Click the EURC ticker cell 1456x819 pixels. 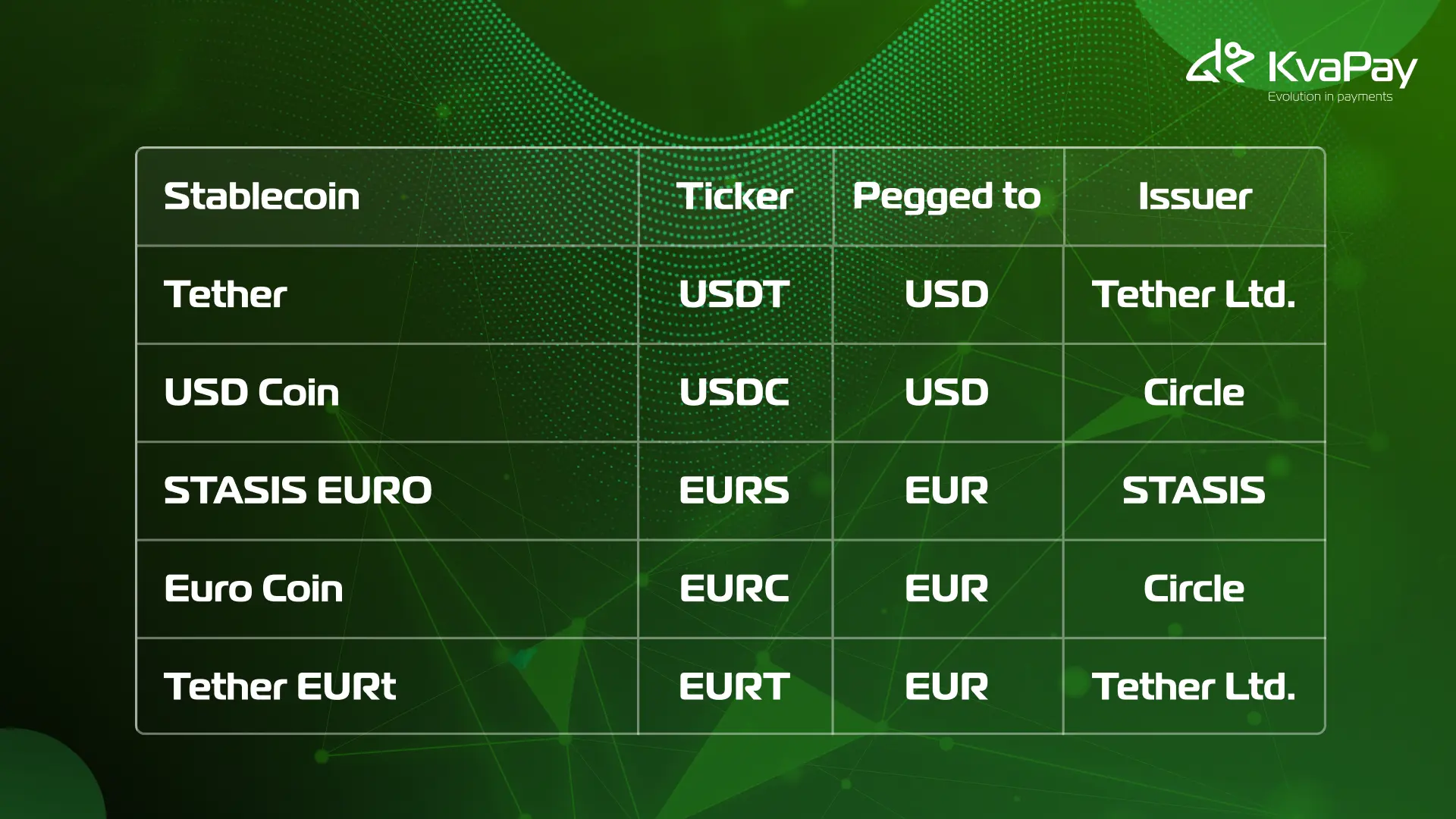point(734,588)
